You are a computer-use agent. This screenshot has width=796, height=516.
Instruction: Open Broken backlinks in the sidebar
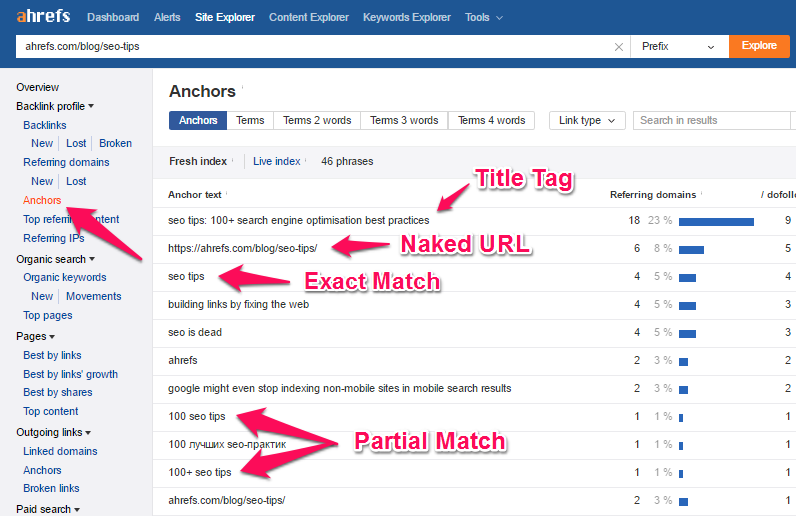point(115,143)
